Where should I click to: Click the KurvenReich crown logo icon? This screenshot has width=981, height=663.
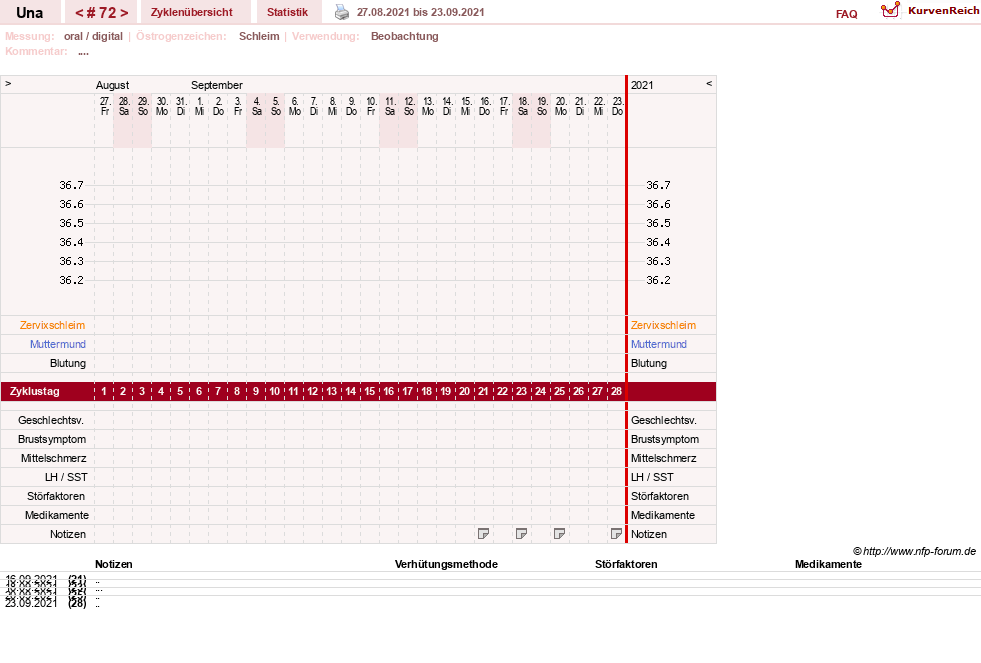coord(890,10)
